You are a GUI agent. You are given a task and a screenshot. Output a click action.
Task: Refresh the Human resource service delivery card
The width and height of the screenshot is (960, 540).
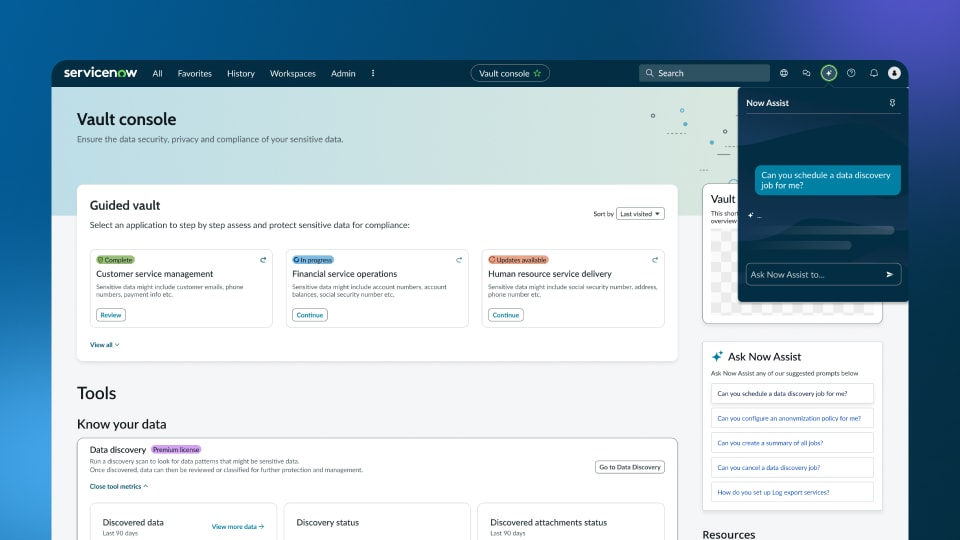tap(654, 260)
